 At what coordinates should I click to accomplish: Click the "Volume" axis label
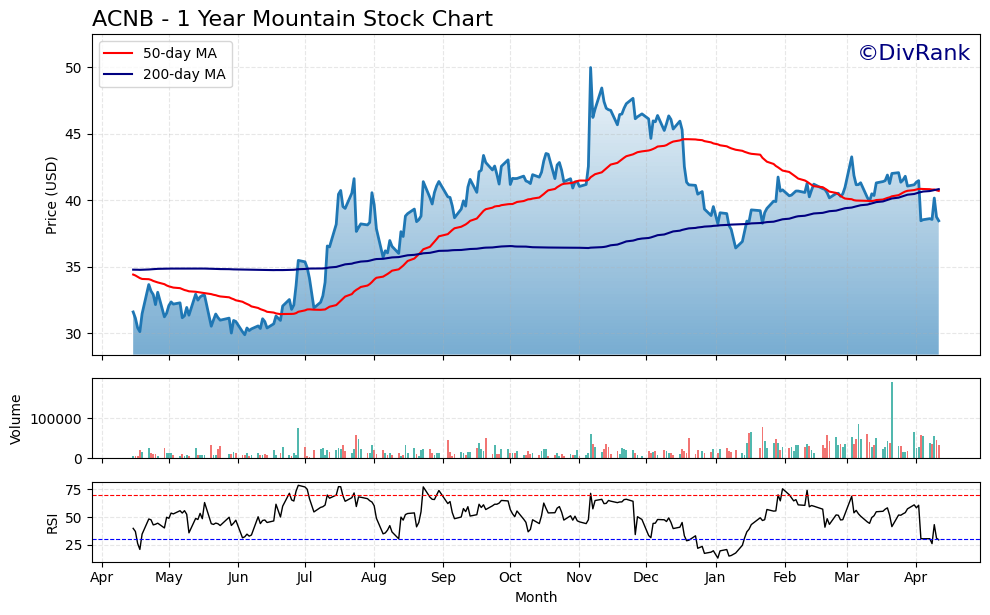pos(16,419)
